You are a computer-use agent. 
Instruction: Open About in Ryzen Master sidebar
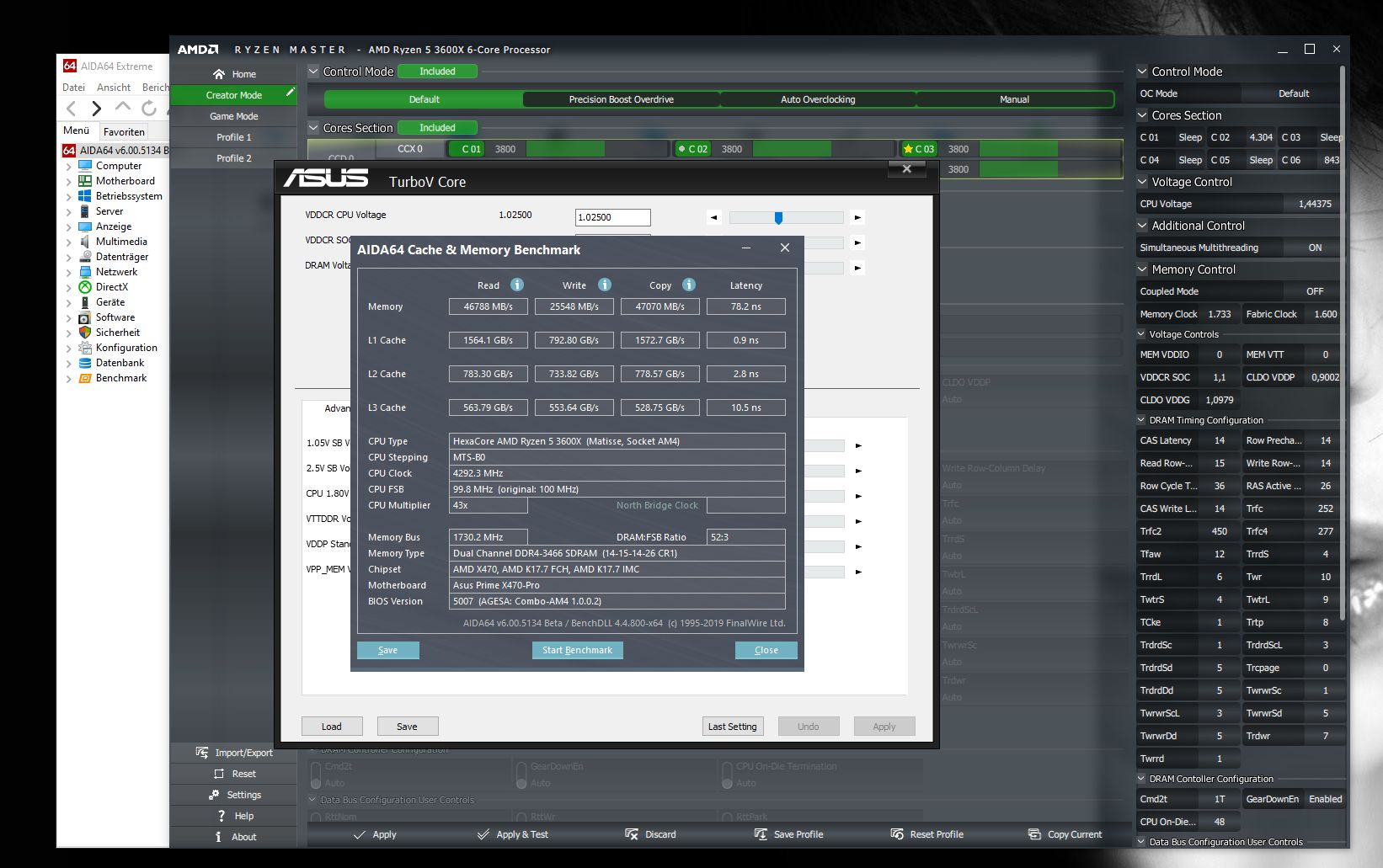[234, 837]
